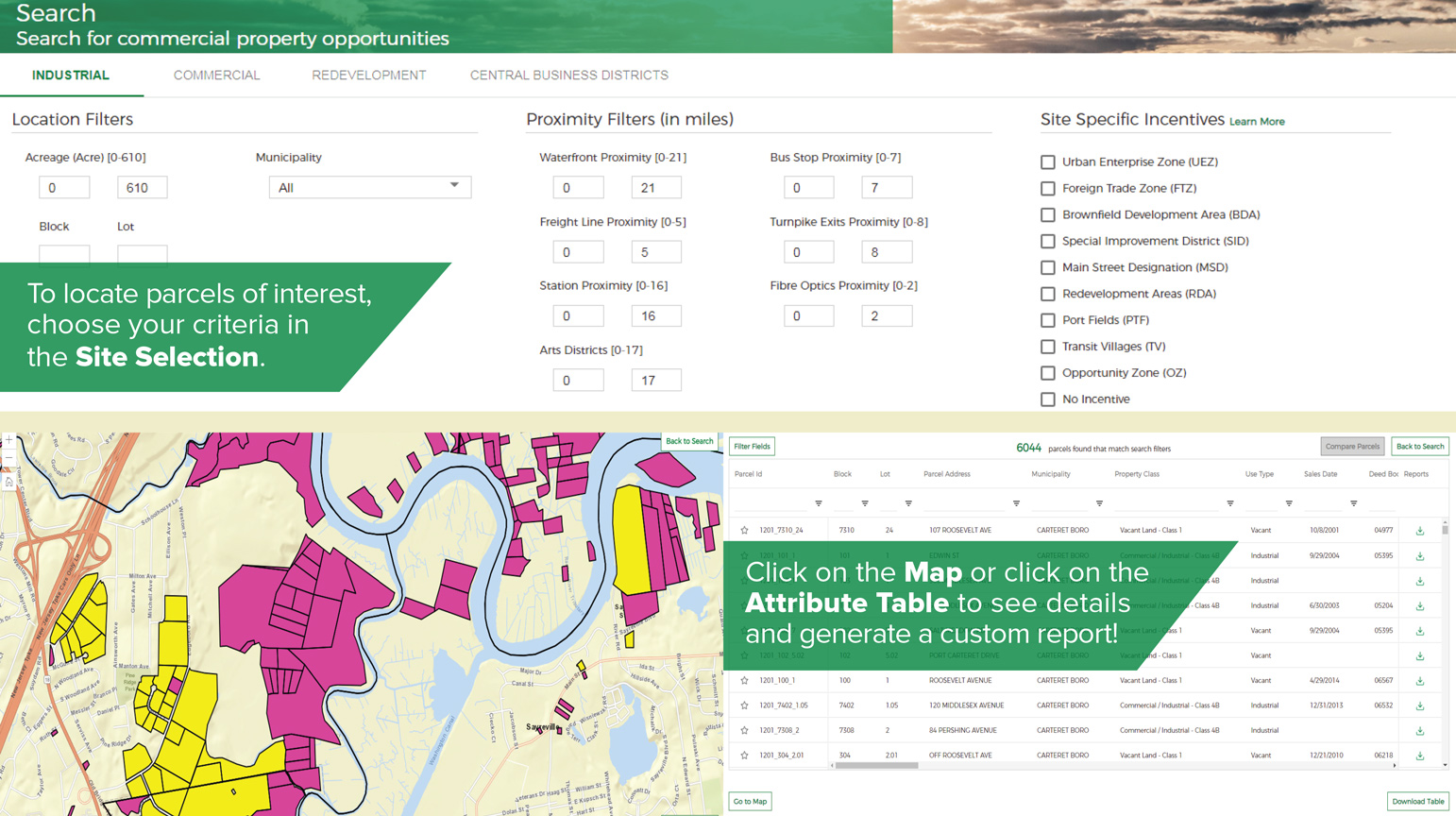Open the Parcel Address column filter icon
The width and height of the screenshot is (1456, 816).
[1016, 503]
